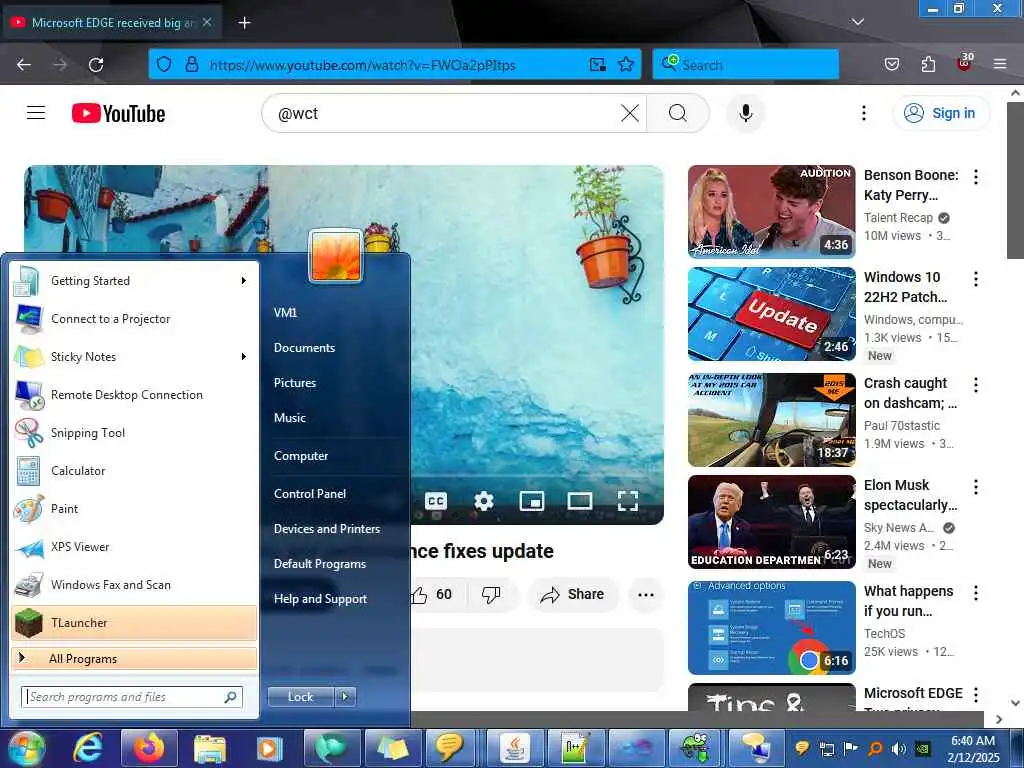This screenshot has width=1024, height=768.
Task: Click the YouTube search magnifier button
Action: click(678, 114)
